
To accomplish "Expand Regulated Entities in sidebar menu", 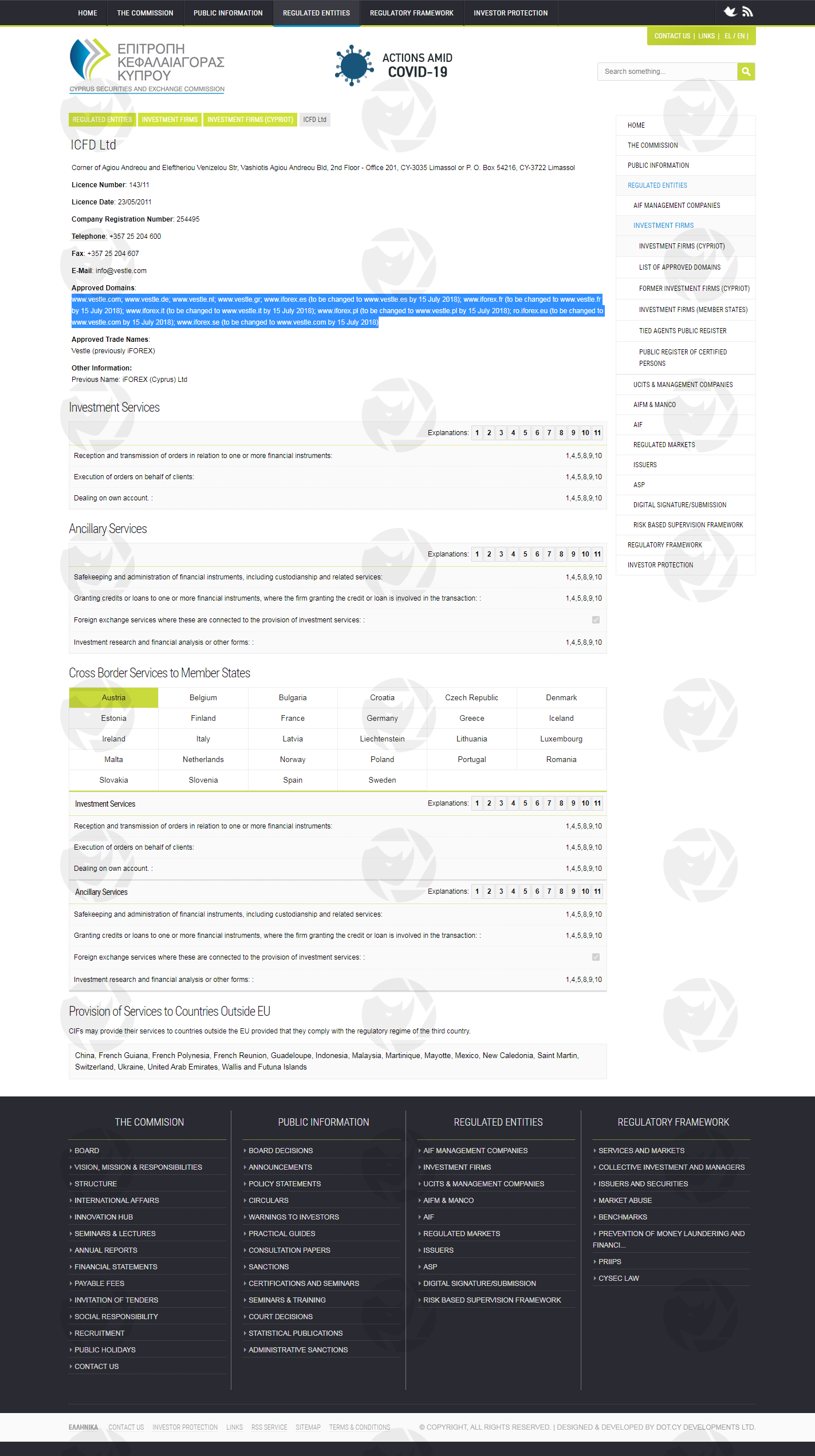I will [657, 186].
